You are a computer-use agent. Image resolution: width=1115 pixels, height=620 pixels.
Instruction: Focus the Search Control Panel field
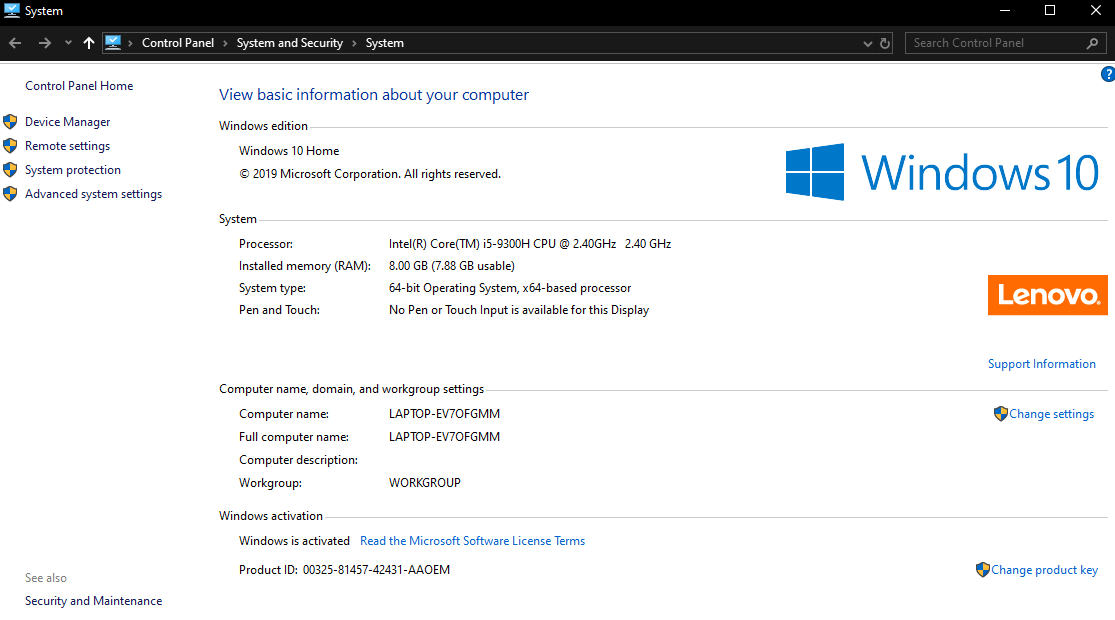click(1005, 43)
